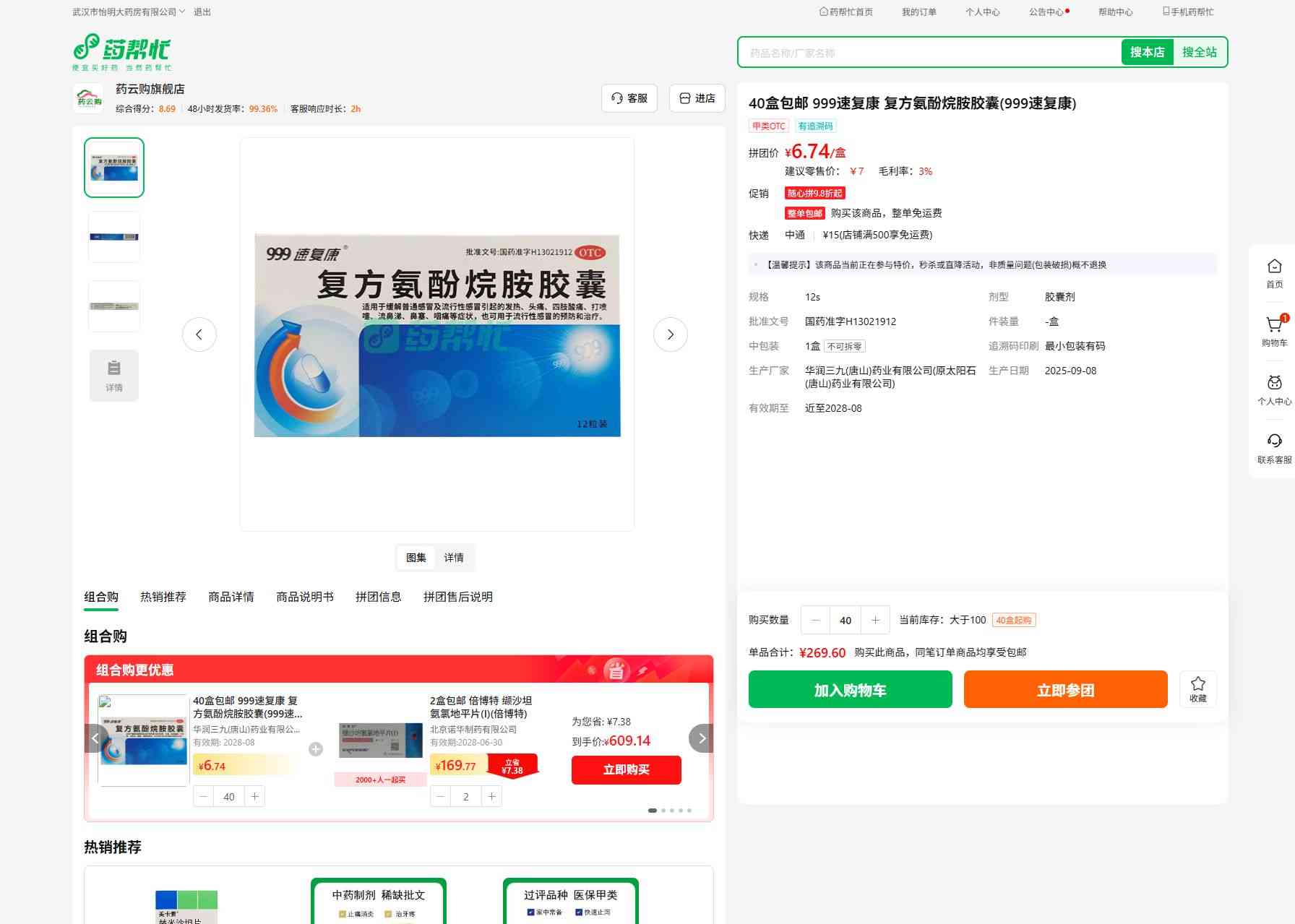The height and width of the screenshot is (924, 1295).
Task: Go back in combo deals carousel
Action: 95,738
